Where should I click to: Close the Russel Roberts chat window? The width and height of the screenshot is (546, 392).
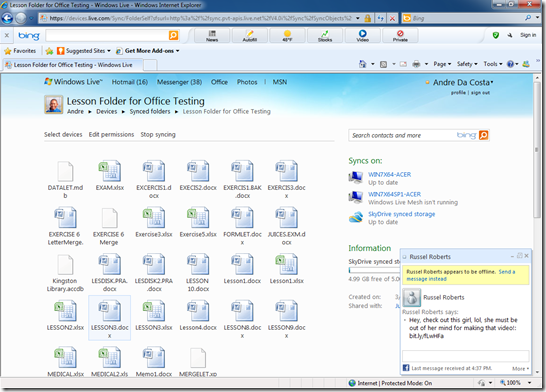[526, 256]
